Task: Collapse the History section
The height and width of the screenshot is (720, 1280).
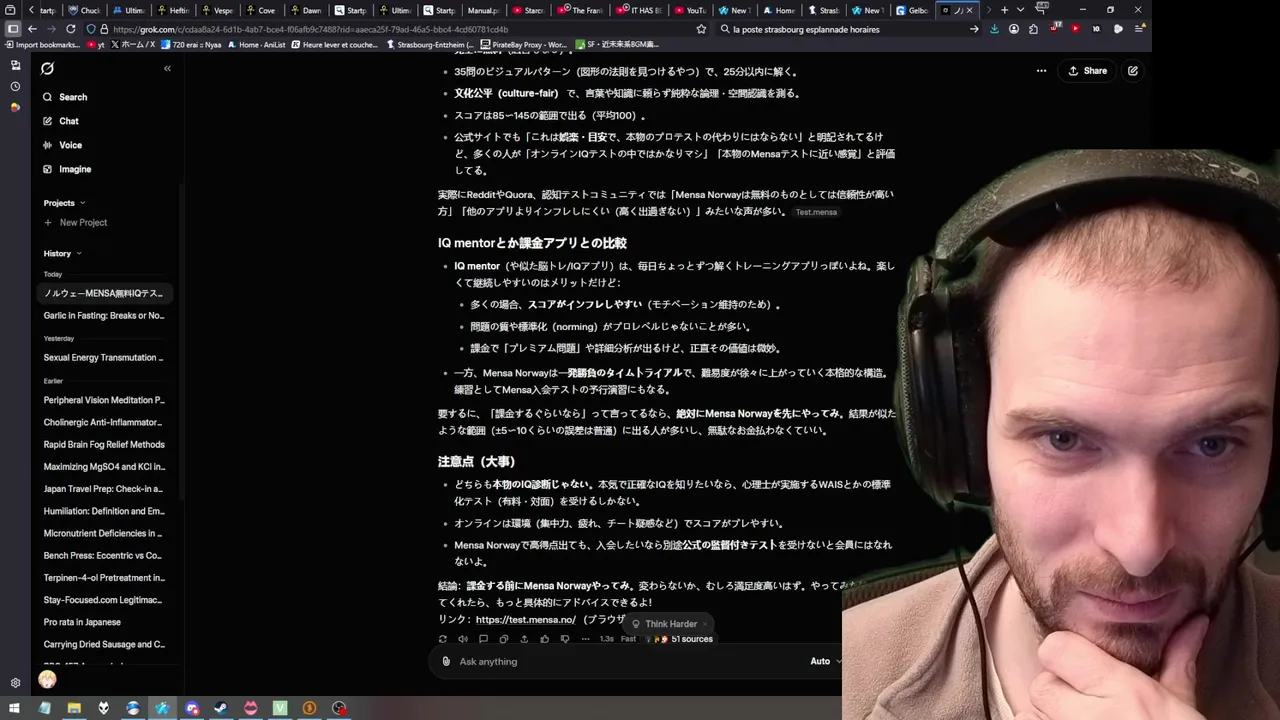Action: coord(62,254)
